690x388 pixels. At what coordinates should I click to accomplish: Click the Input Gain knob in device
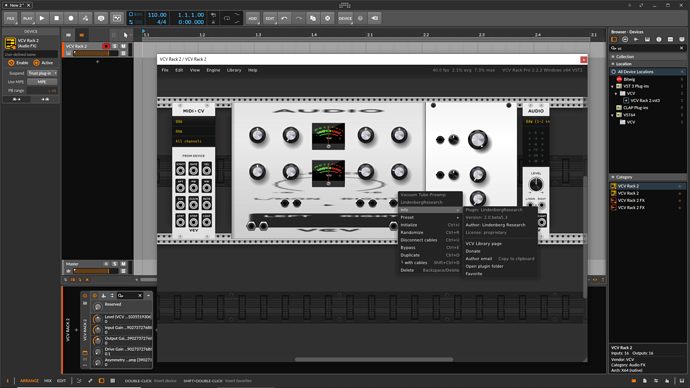point(98,330)
